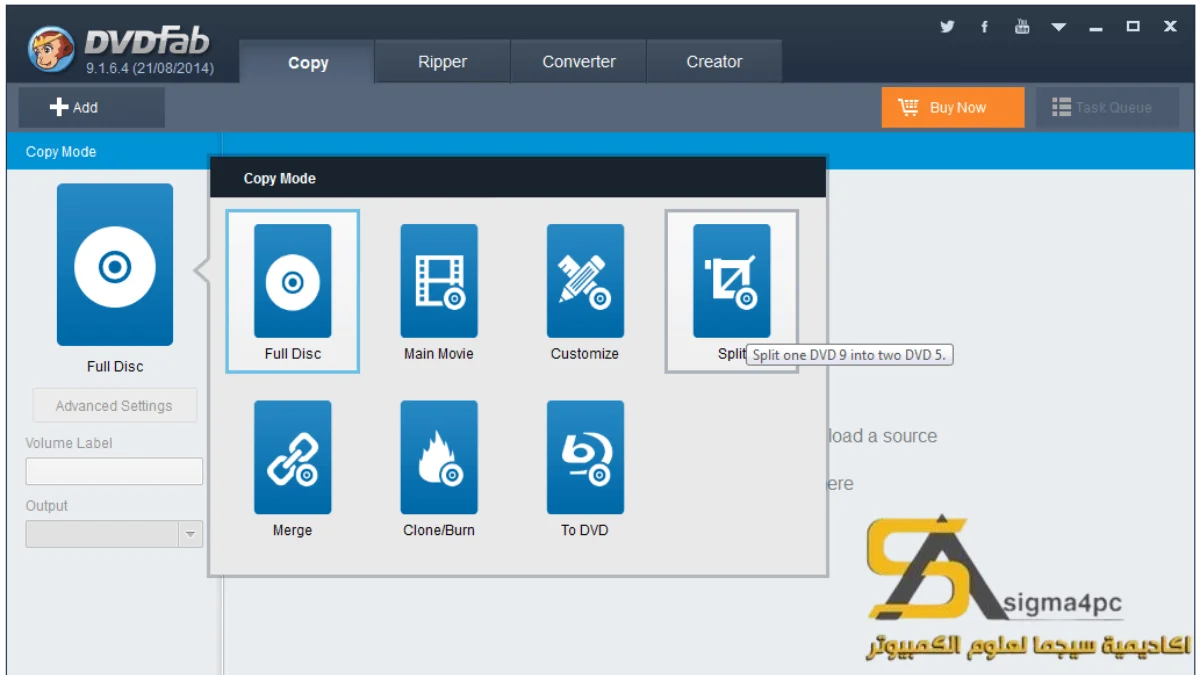Open Advanced Settings
1200x675 pixels.
pos(114,406)
